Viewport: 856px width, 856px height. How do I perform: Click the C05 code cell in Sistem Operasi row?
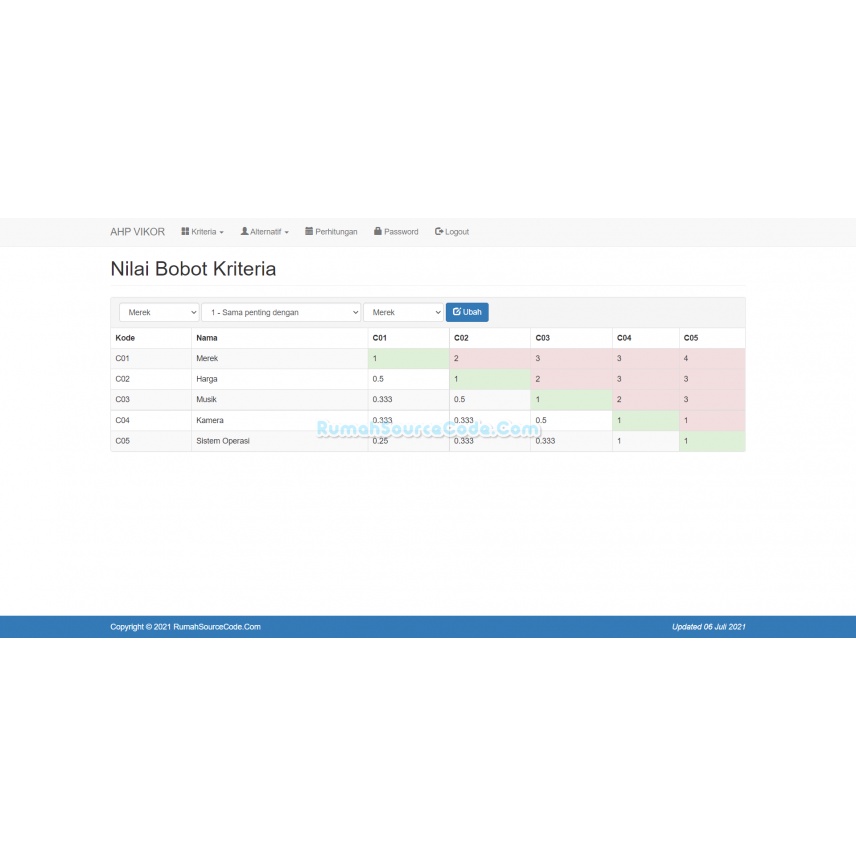click(x=151, y=441)
